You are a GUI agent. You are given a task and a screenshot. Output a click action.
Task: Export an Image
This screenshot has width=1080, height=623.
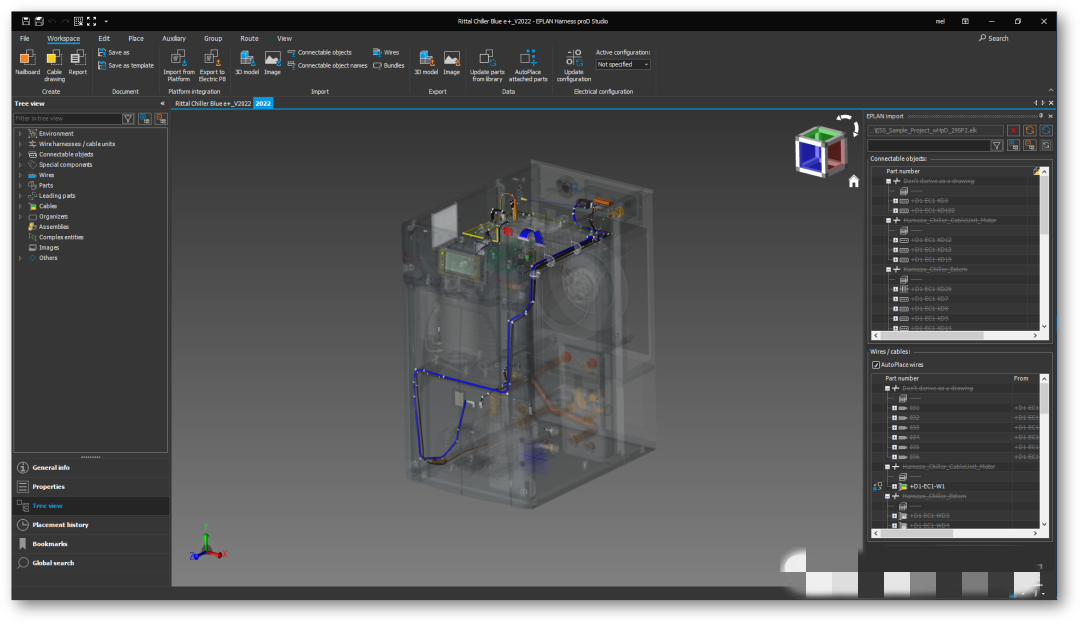pyautogui.click(x=452, y=62)
